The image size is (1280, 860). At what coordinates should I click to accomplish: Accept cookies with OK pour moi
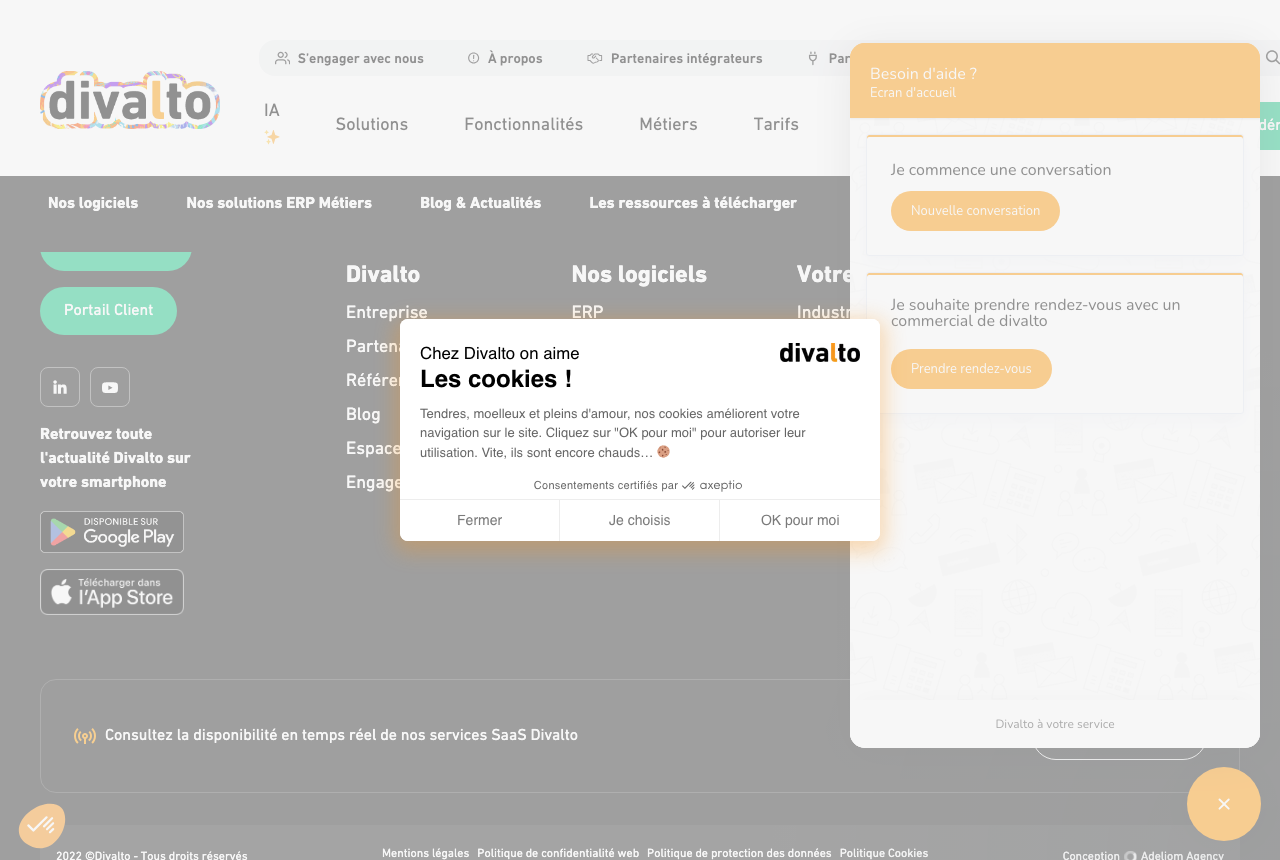(x=800, y=520)
